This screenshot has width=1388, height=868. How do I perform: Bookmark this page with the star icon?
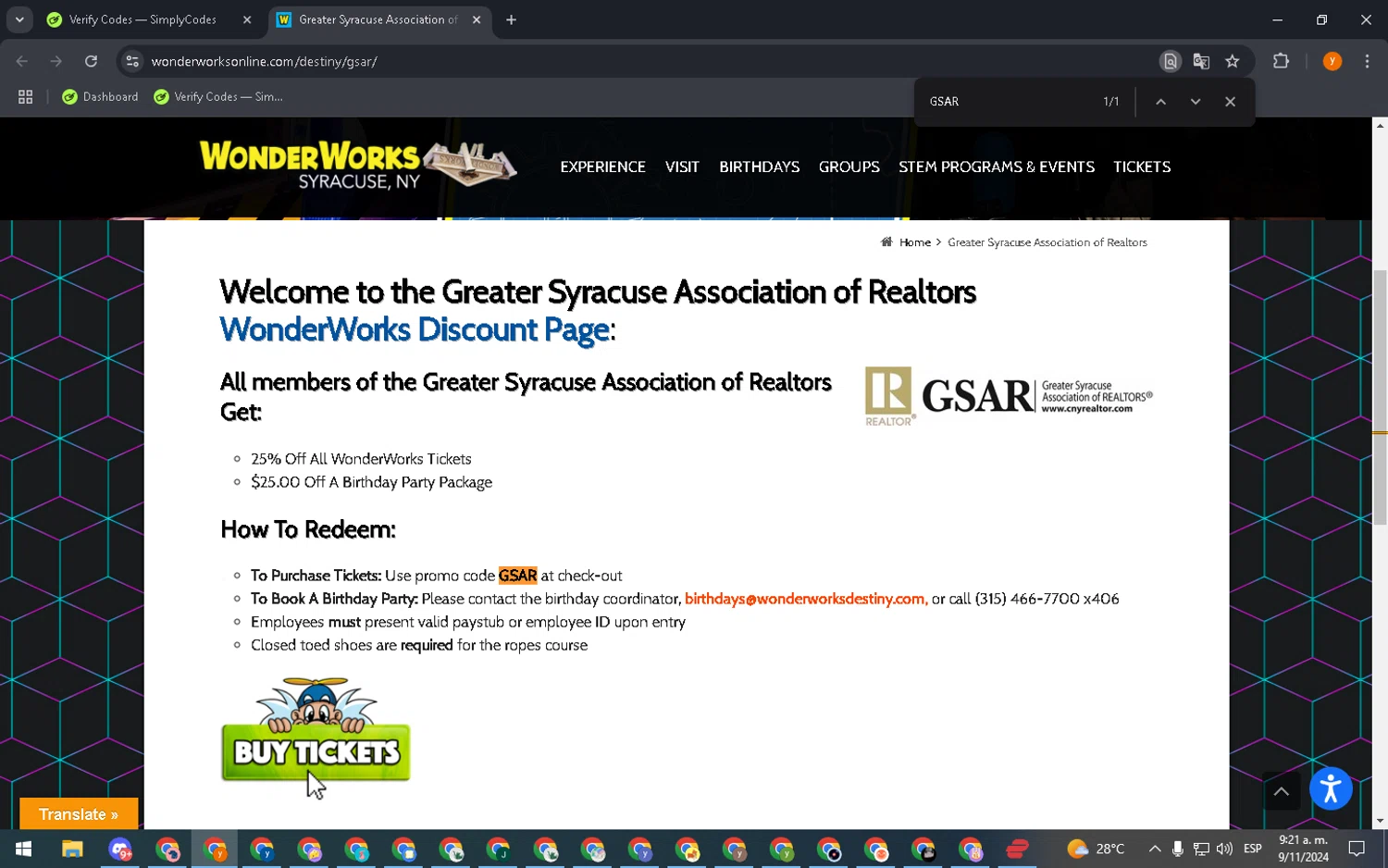(x=1233, y=61)
